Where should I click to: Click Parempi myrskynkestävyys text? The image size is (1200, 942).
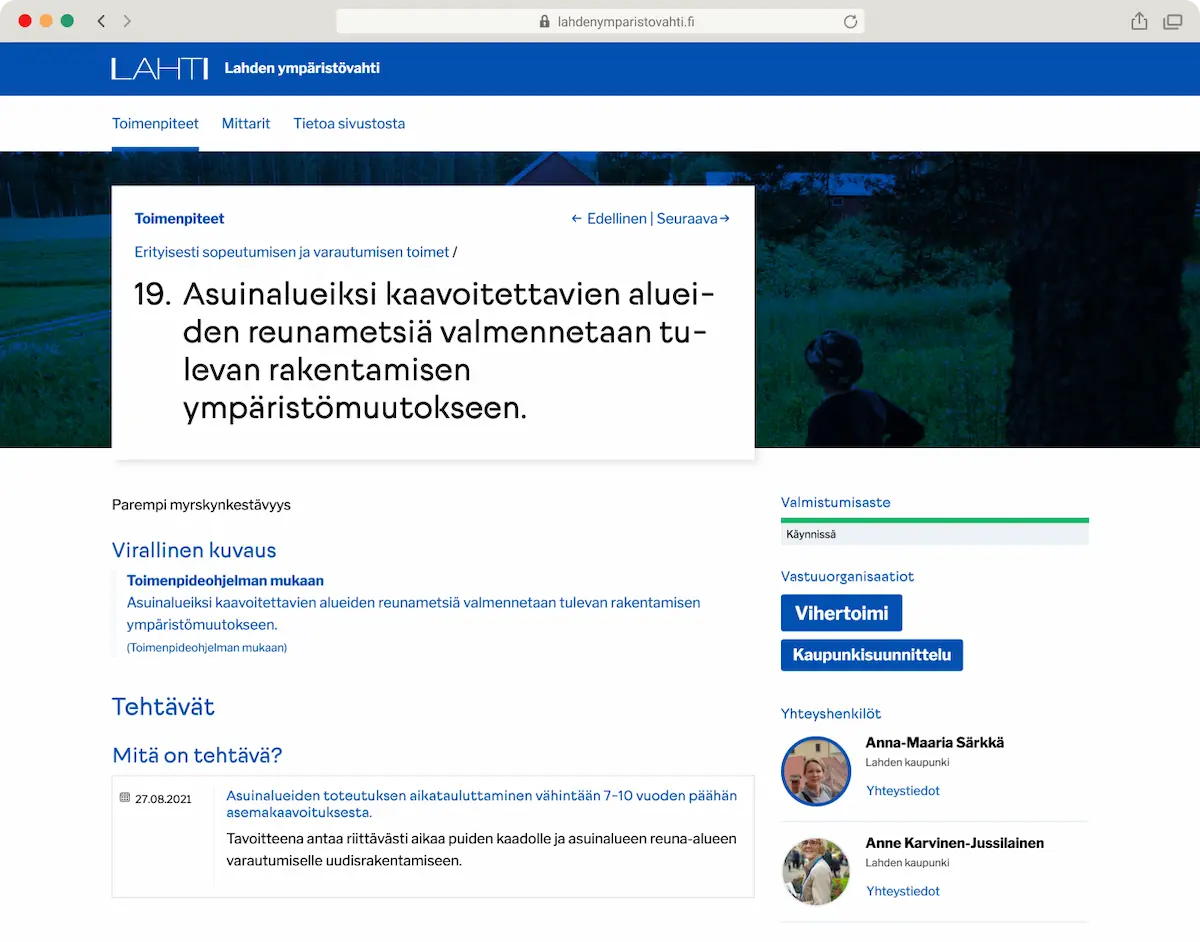point(201,505)
